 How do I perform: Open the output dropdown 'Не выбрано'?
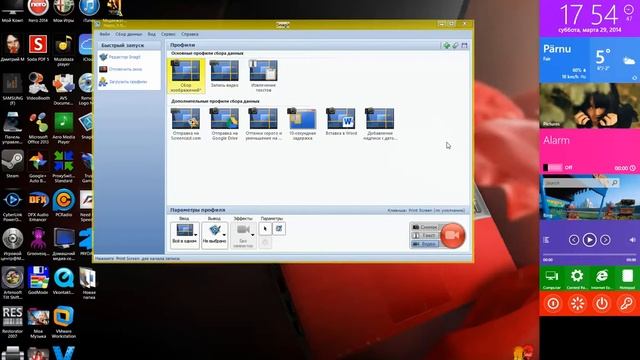point(215,235)
